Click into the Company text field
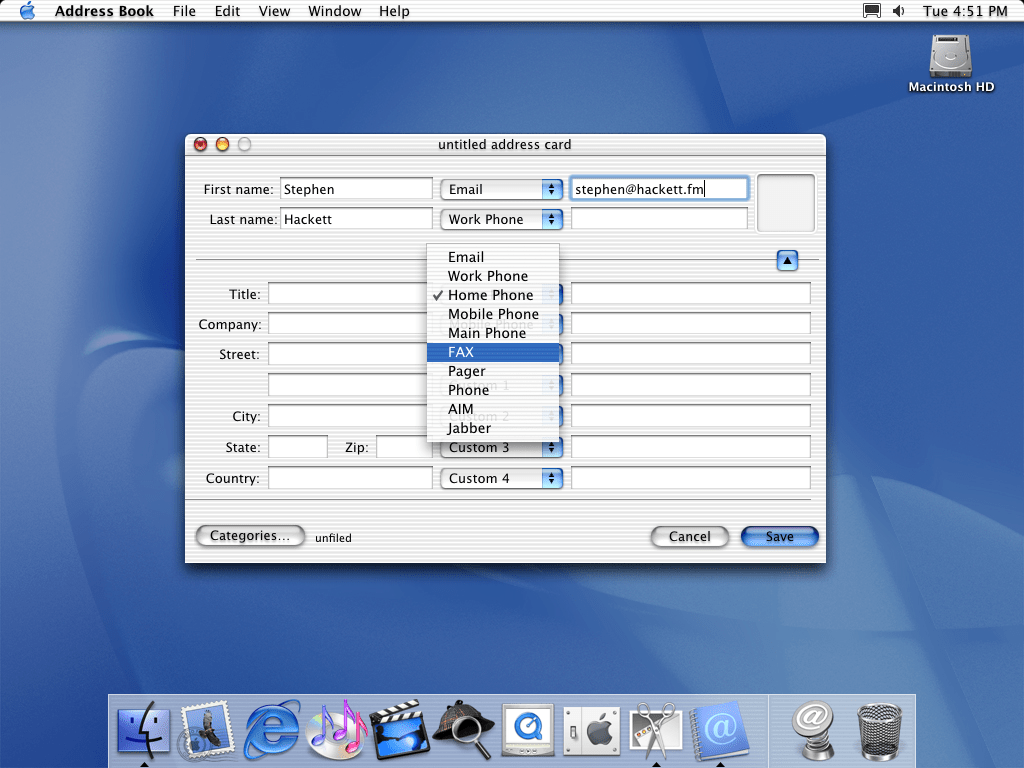Viewport: 1024px width, 768px height. click(x=347, y=324)
